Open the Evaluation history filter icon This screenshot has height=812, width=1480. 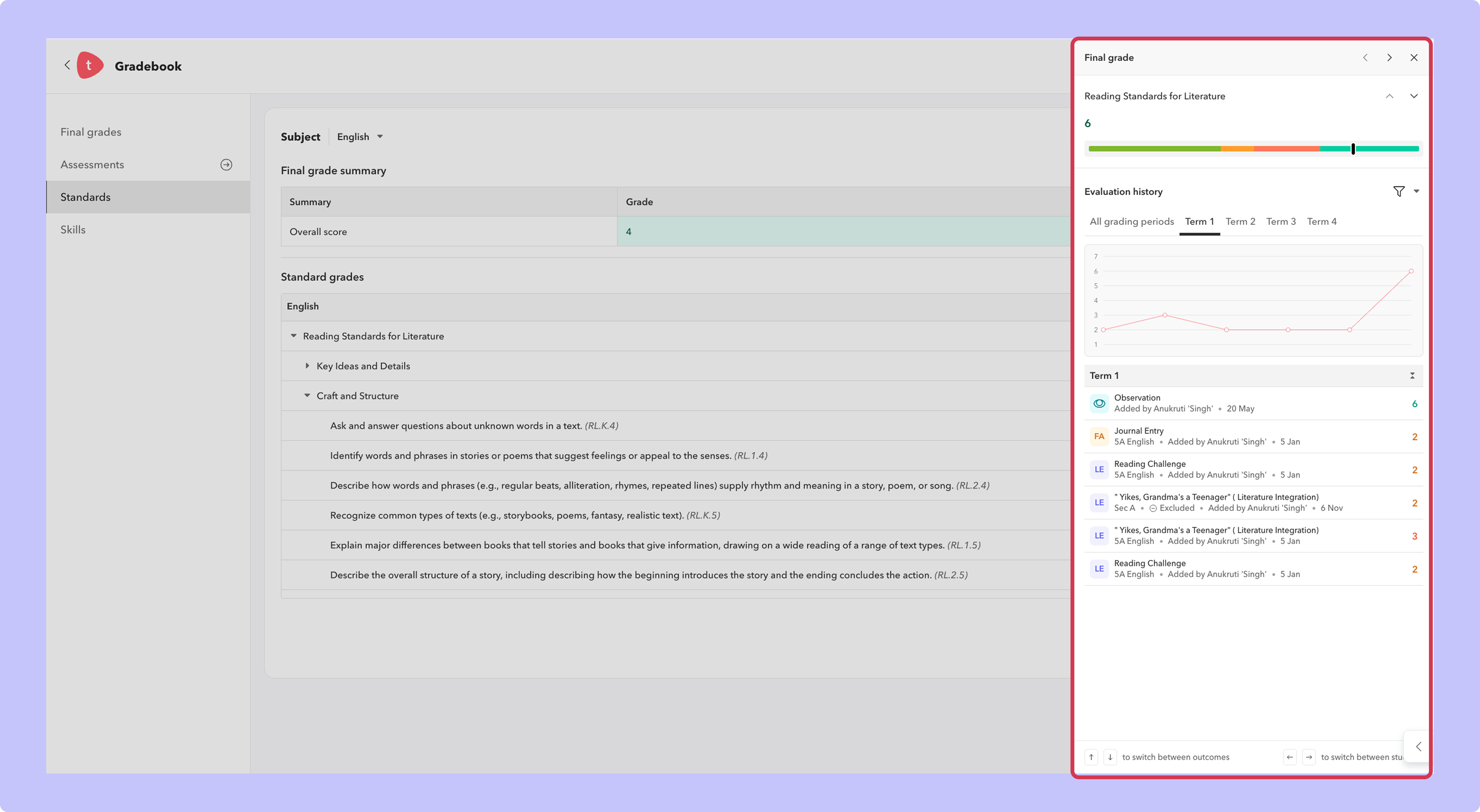(1399, 191)
